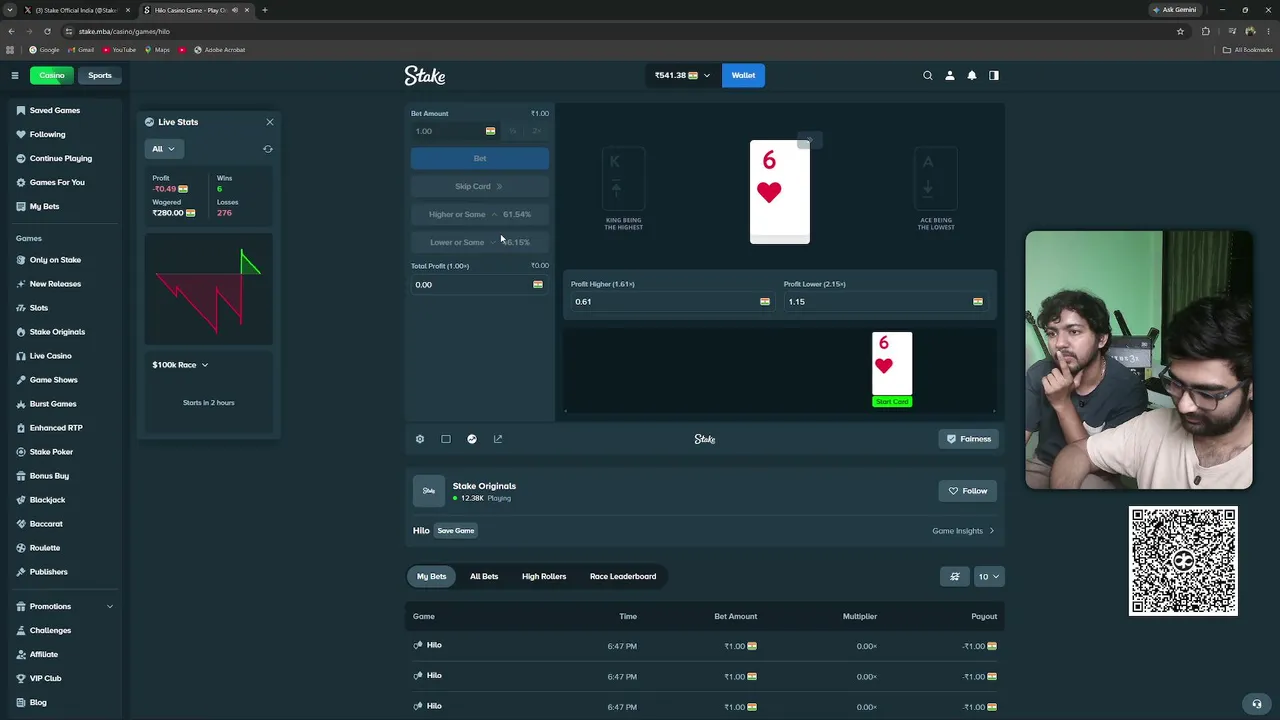
Task: Open the Maps bookmark
Action: [158, 50]
